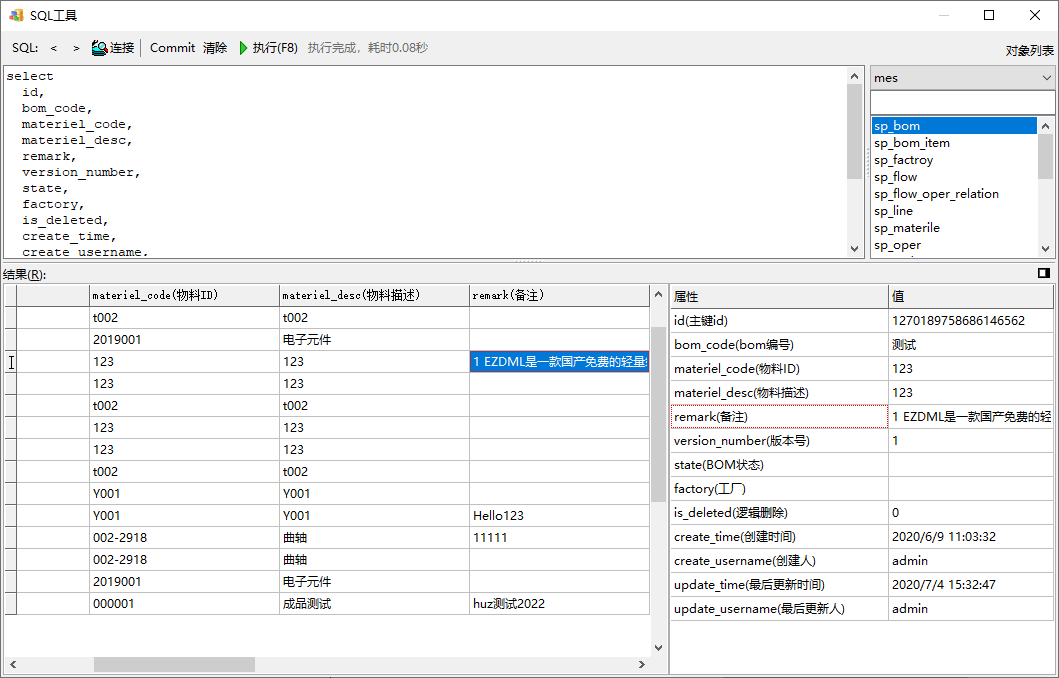Screen dimensions: 1059x678
Task: Open the mes database dropdown
Action: click(962, 78)
